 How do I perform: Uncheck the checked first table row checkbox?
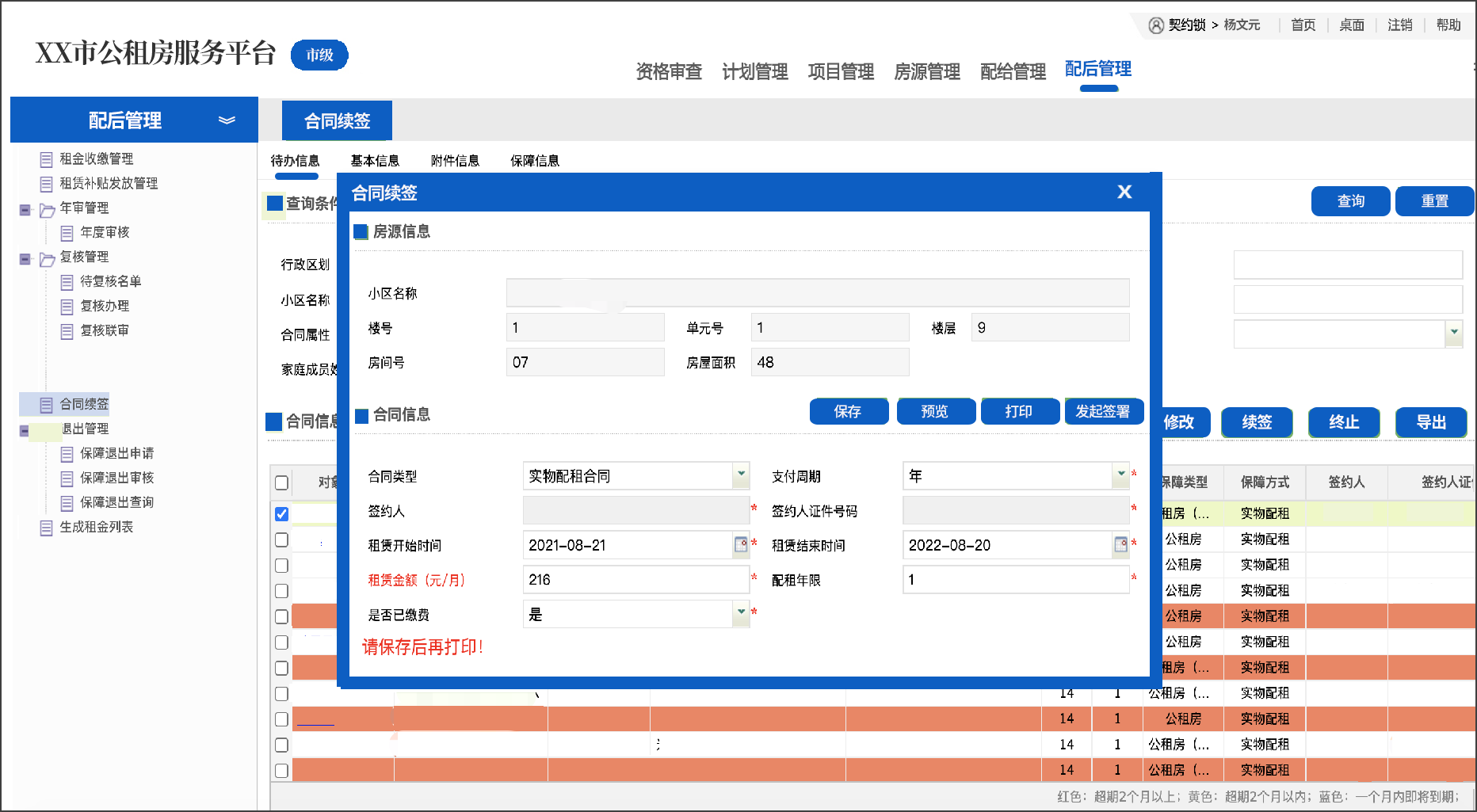[x=281, y=513]
